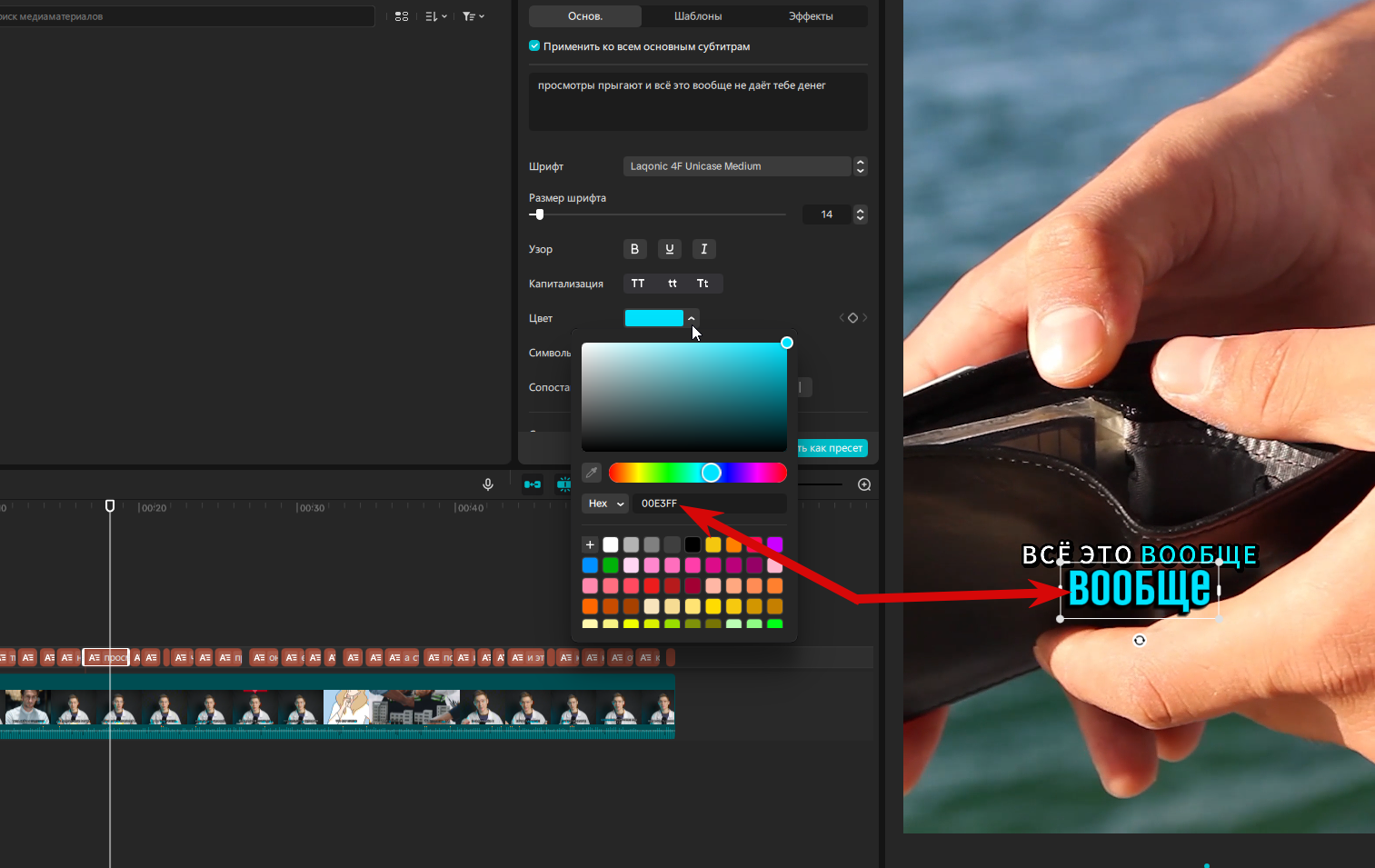Set capitalization to all uppercase TT
The width and height of the screenshot is (1375, 868).
point(638,284)
